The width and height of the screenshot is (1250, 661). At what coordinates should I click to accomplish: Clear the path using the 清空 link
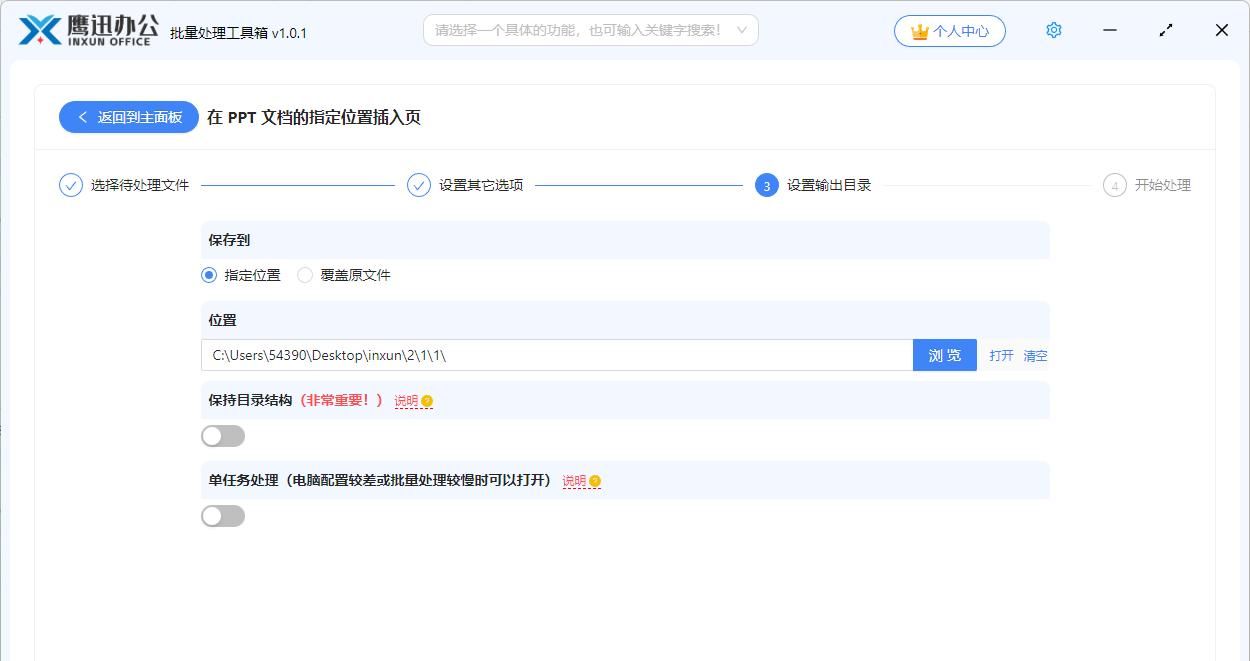(1036, 355)
